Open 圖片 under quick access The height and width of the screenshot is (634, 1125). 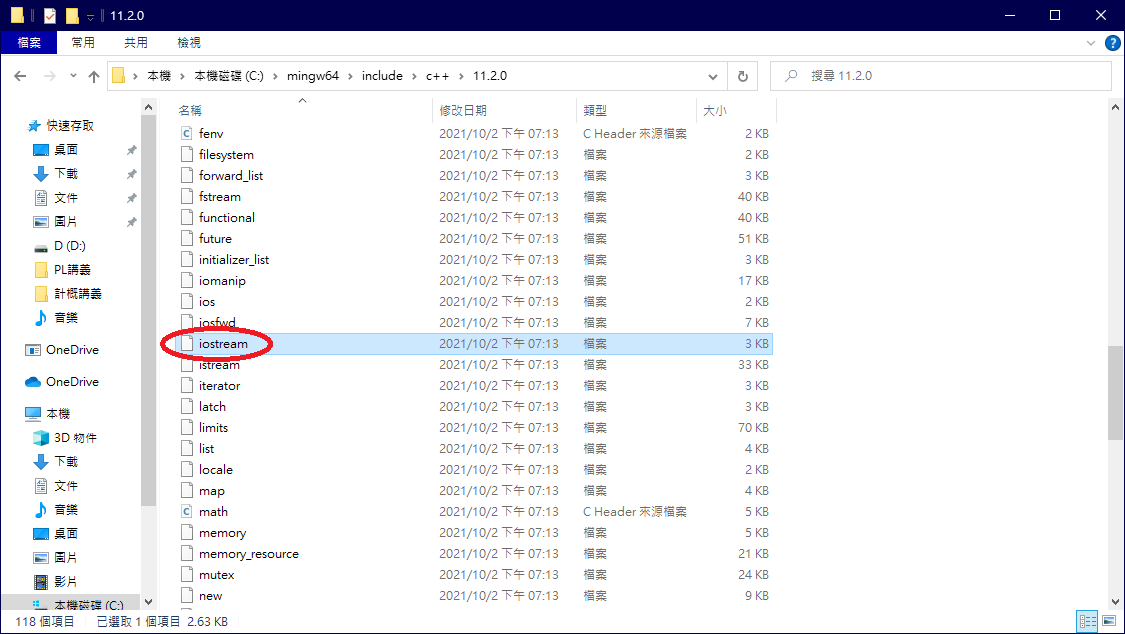click(66, 222)
